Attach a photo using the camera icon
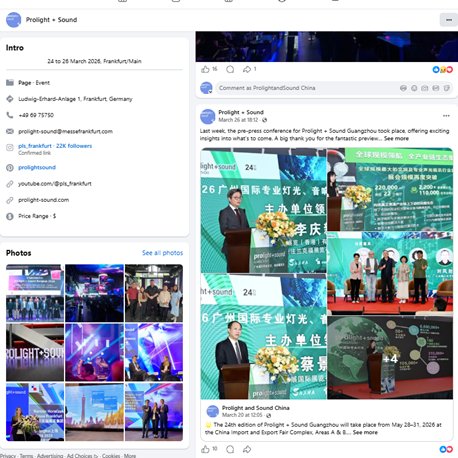Image resolution: width=458 pixels, height=458 pixels. (425, 88)
